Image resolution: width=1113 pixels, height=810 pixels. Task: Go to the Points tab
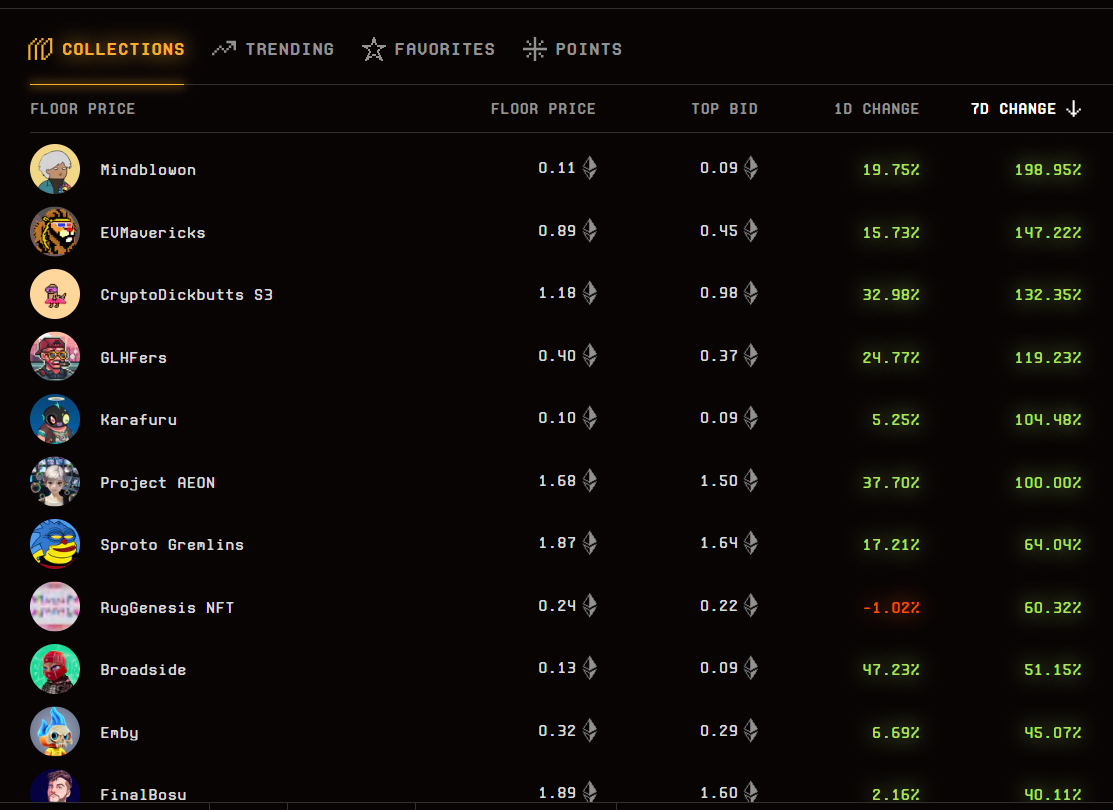click(572, 49)
